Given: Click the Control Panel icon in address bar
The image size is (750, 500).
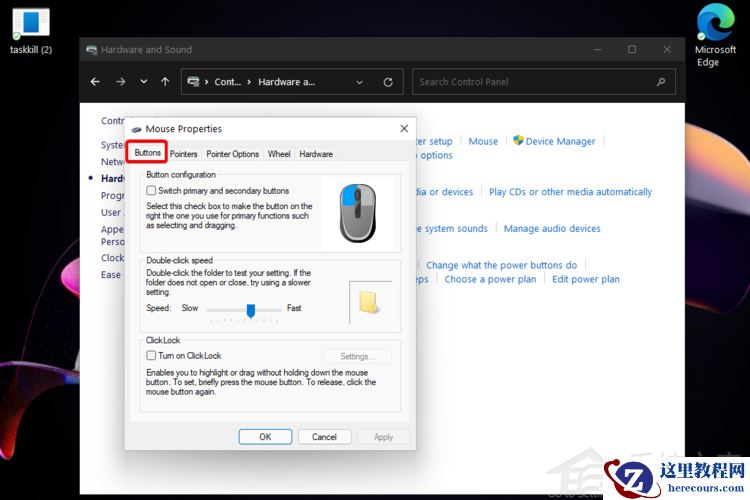Looking at the screenshot, I should click(193, 82).
